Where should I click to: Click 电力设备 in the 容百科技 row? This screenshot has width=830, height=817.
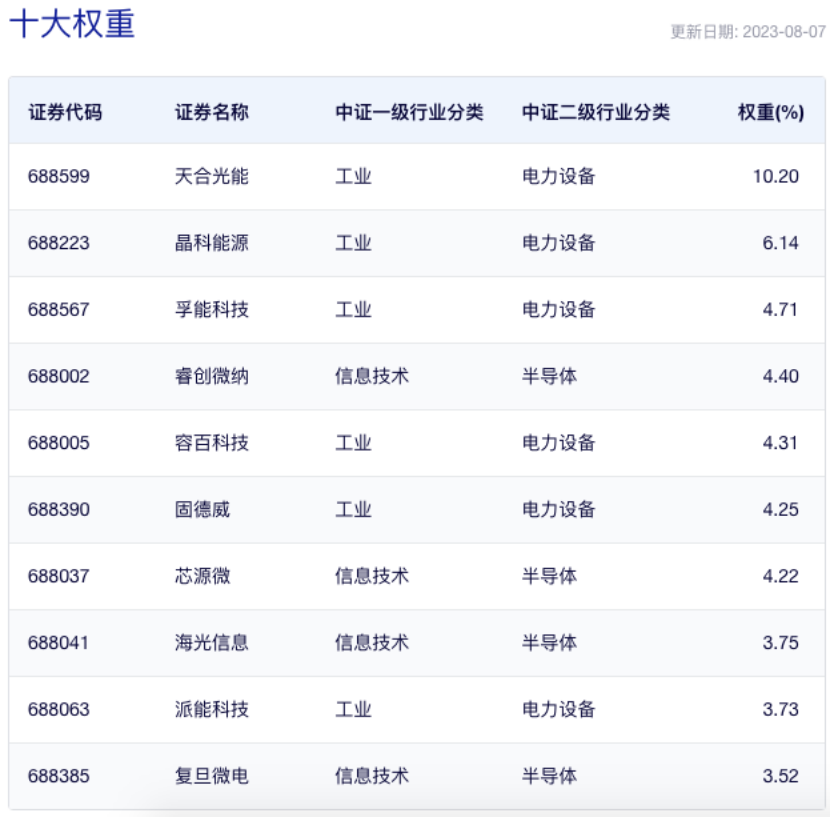[x=559, y=443]
